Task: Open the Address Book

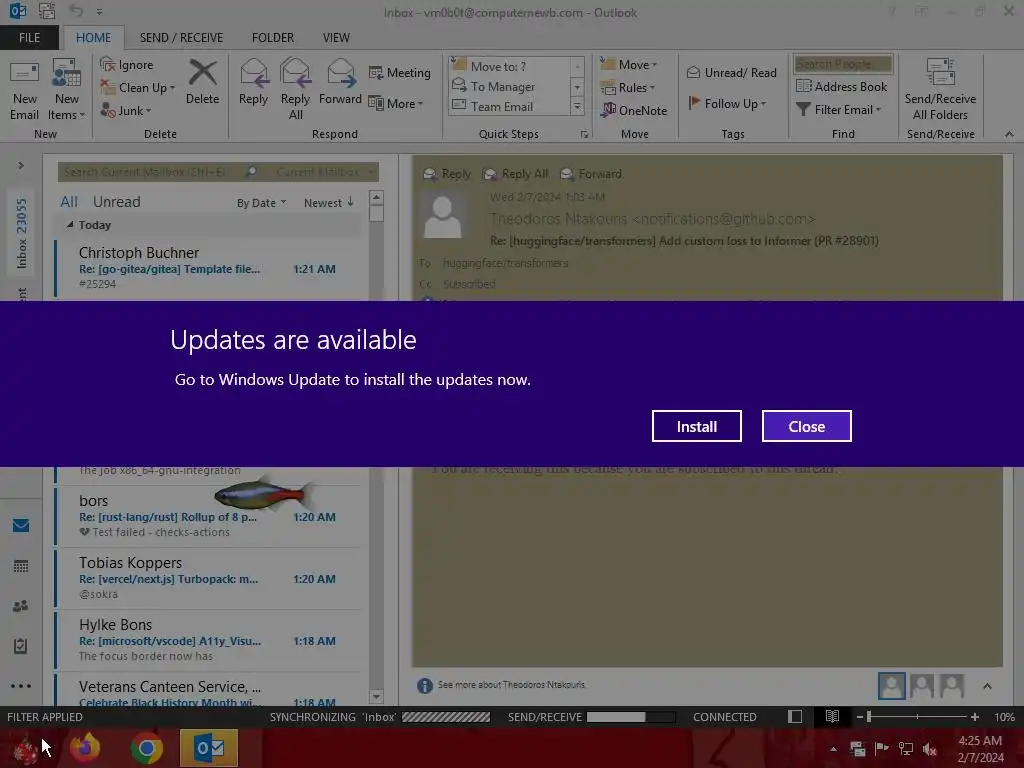Action: (842, 86)
